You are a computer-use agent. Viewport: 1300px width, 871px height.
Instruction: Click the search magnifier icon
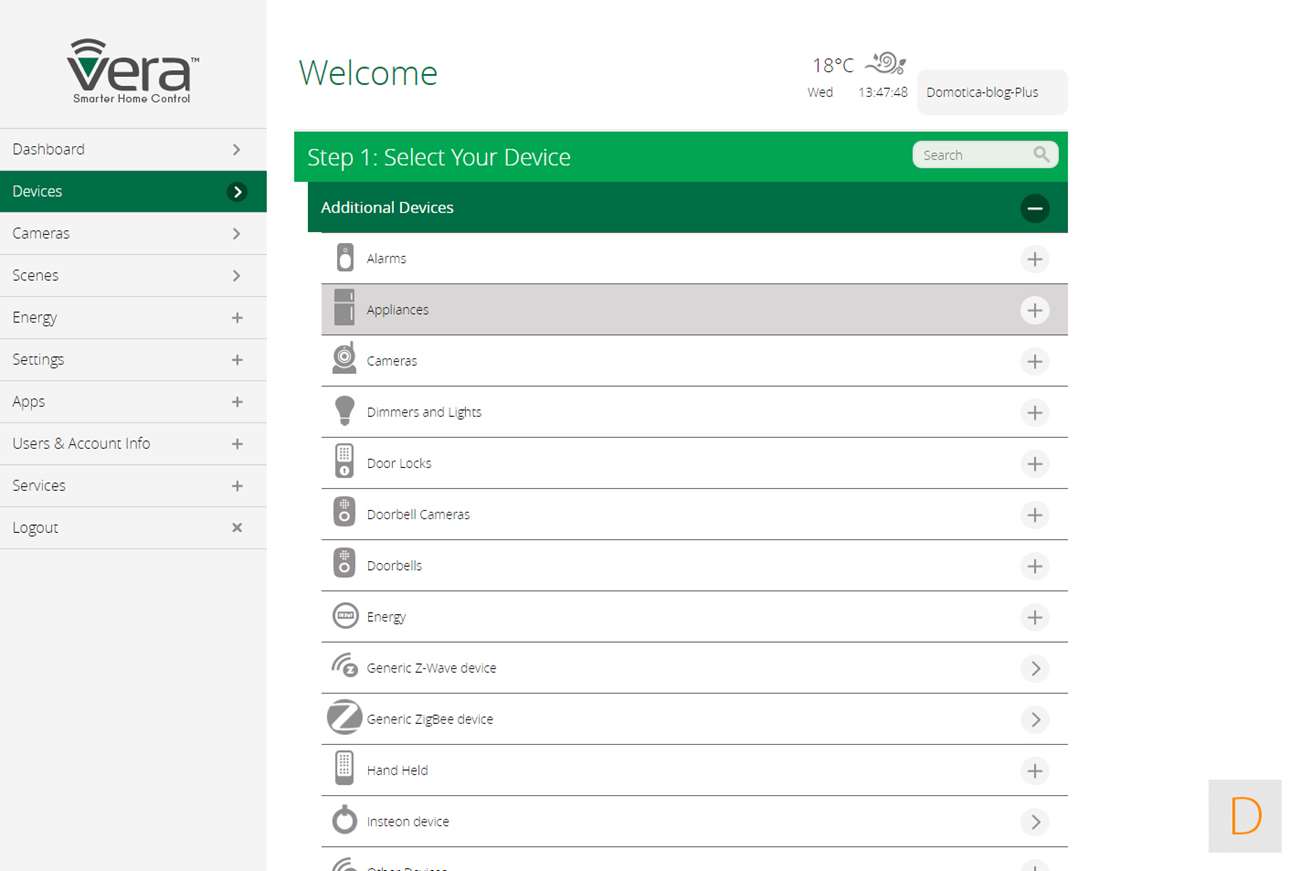pos(1041,155)
